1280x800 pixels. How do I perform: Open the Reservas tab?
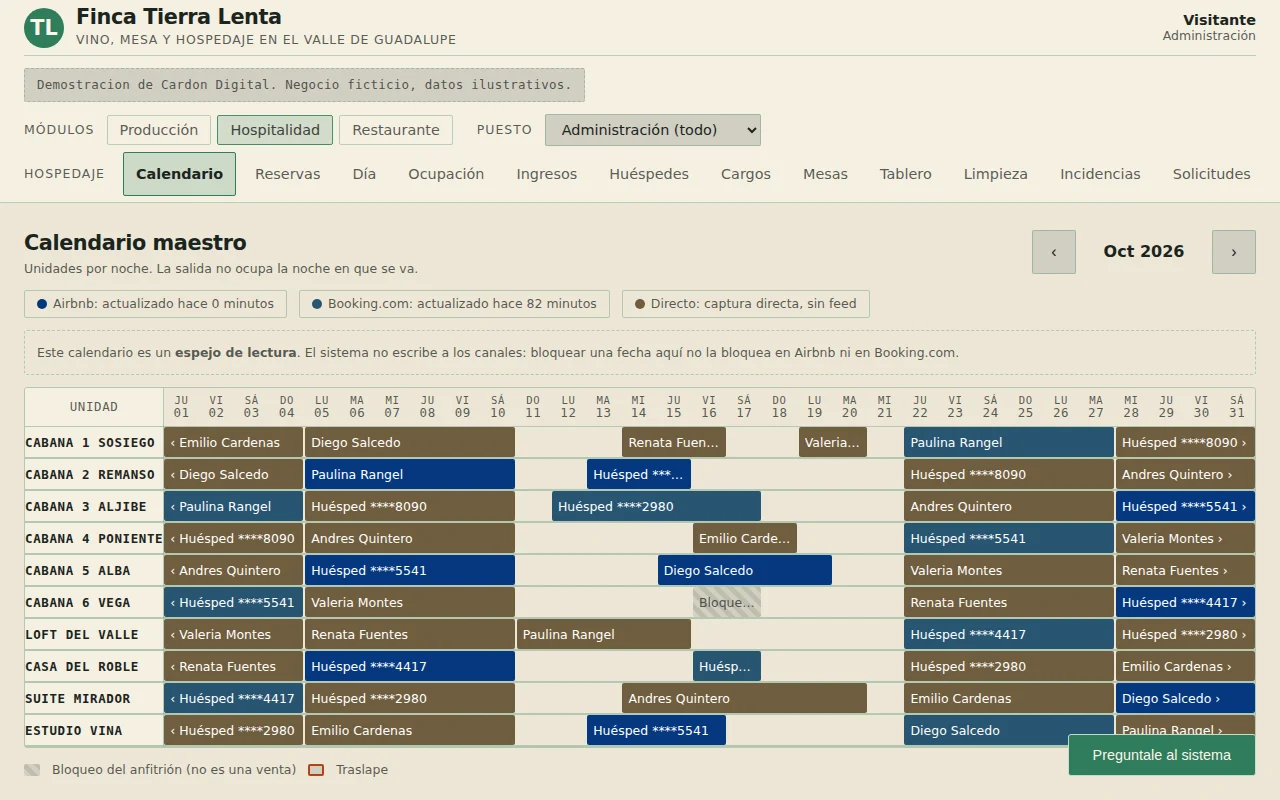288,174
